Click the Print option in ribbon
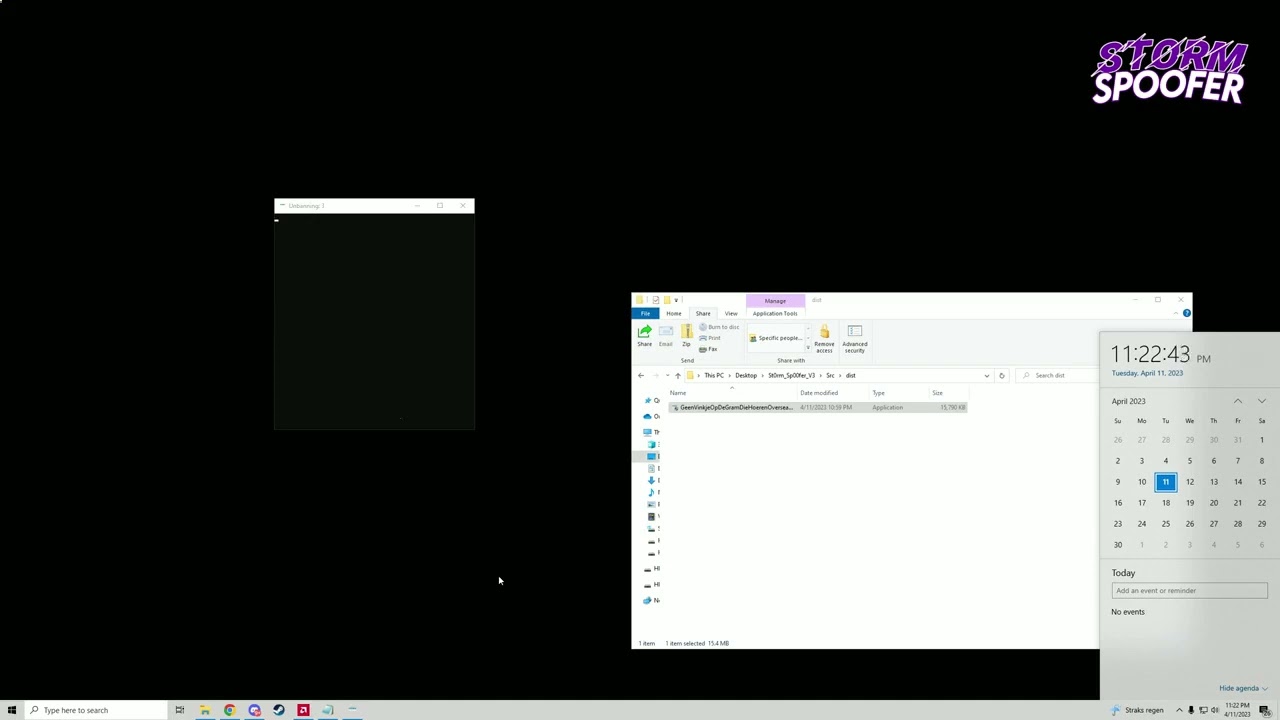This screenshot has height=720, width=1280. pos(710,338)
